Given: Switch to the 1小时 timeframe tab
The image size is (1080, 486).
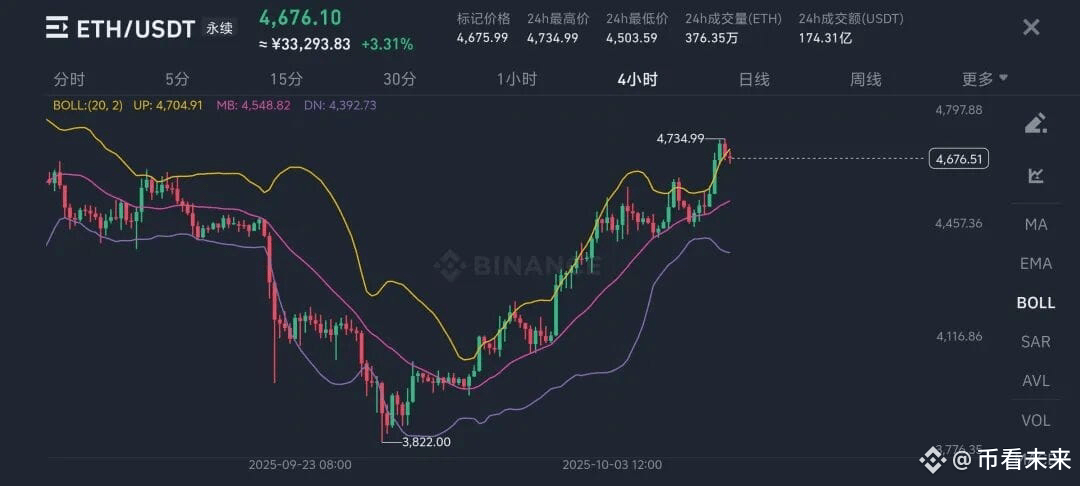Looking at the screenshot, I should click(x=517, y=79).
